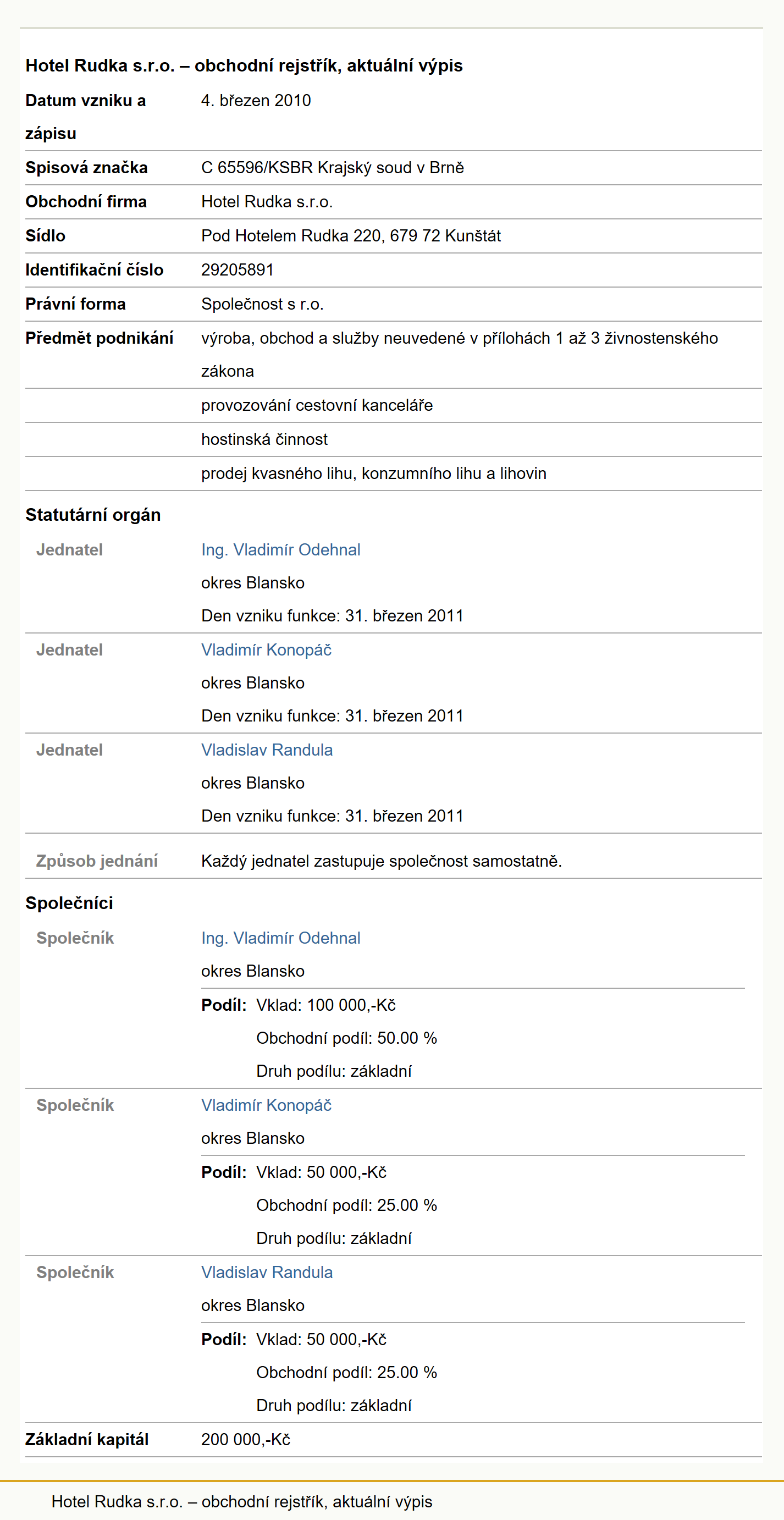Click the Společníci section heading
The image size is (784, 1520).
[69, 903]
